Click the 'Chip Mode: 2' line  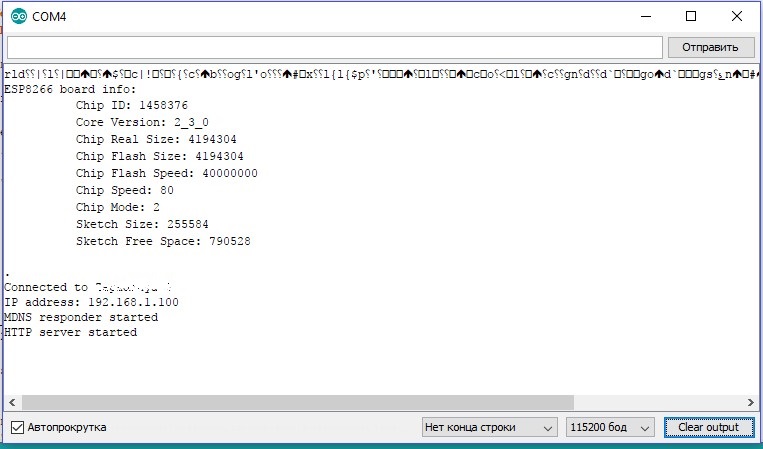[117, 207]
